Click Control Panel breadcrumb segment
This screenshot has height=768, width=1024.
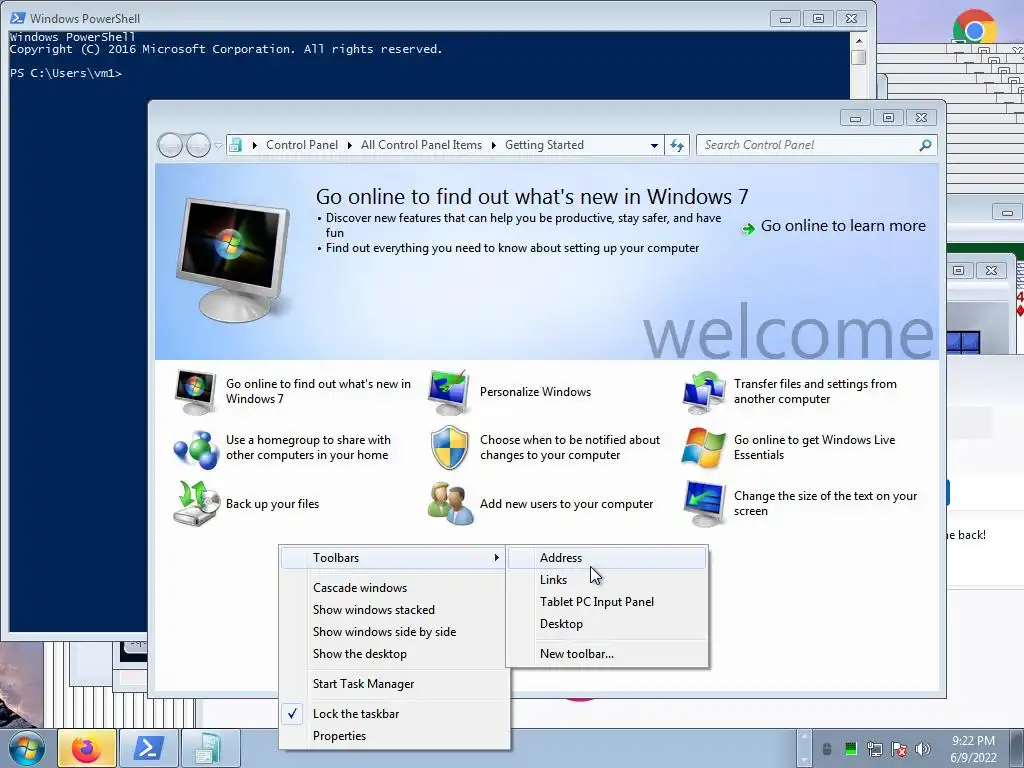(302, 145)
